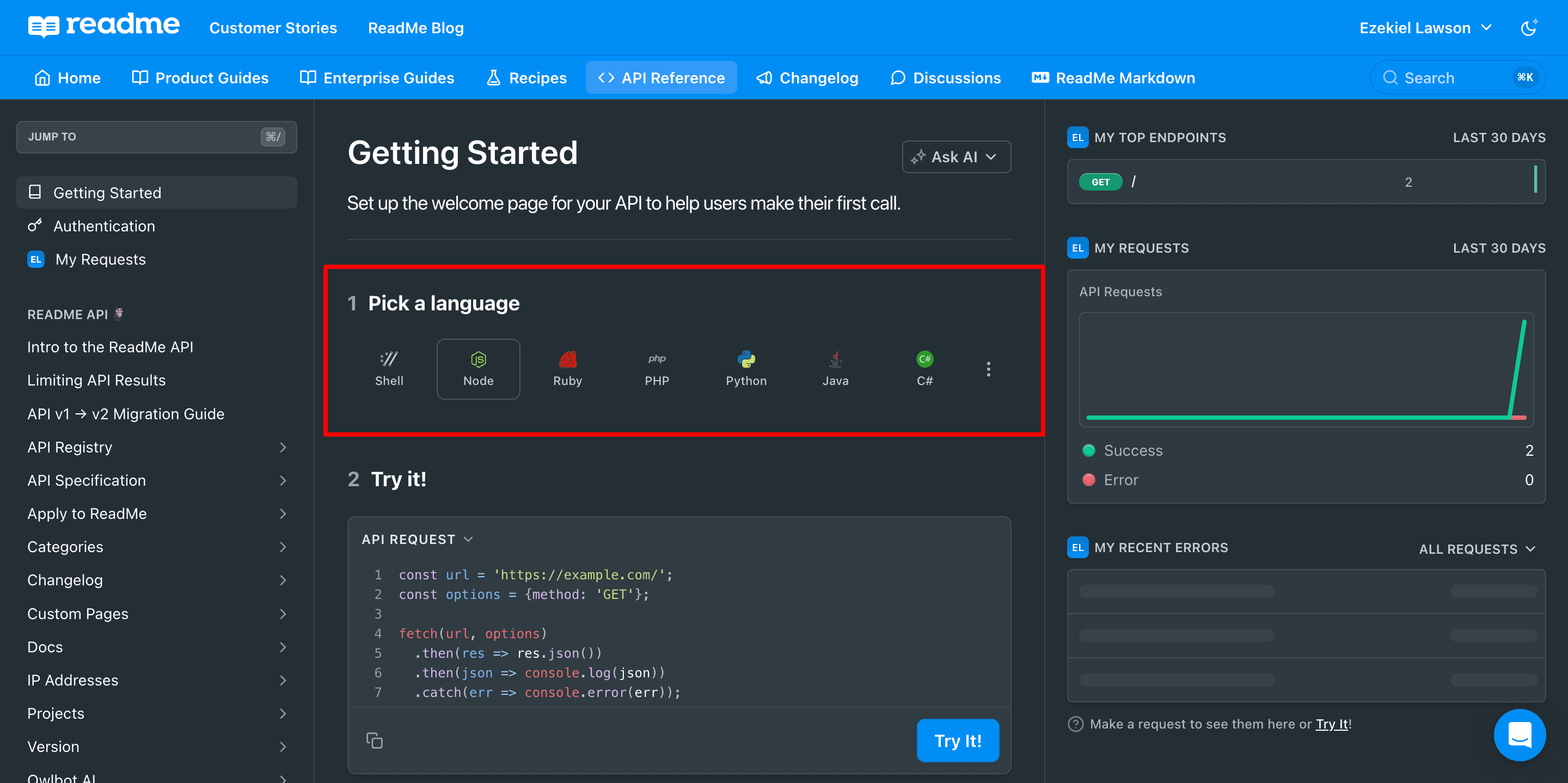Open the Ask AI dropdown
This screenshot has height=783, width=1568.
(x=955, y=157)
